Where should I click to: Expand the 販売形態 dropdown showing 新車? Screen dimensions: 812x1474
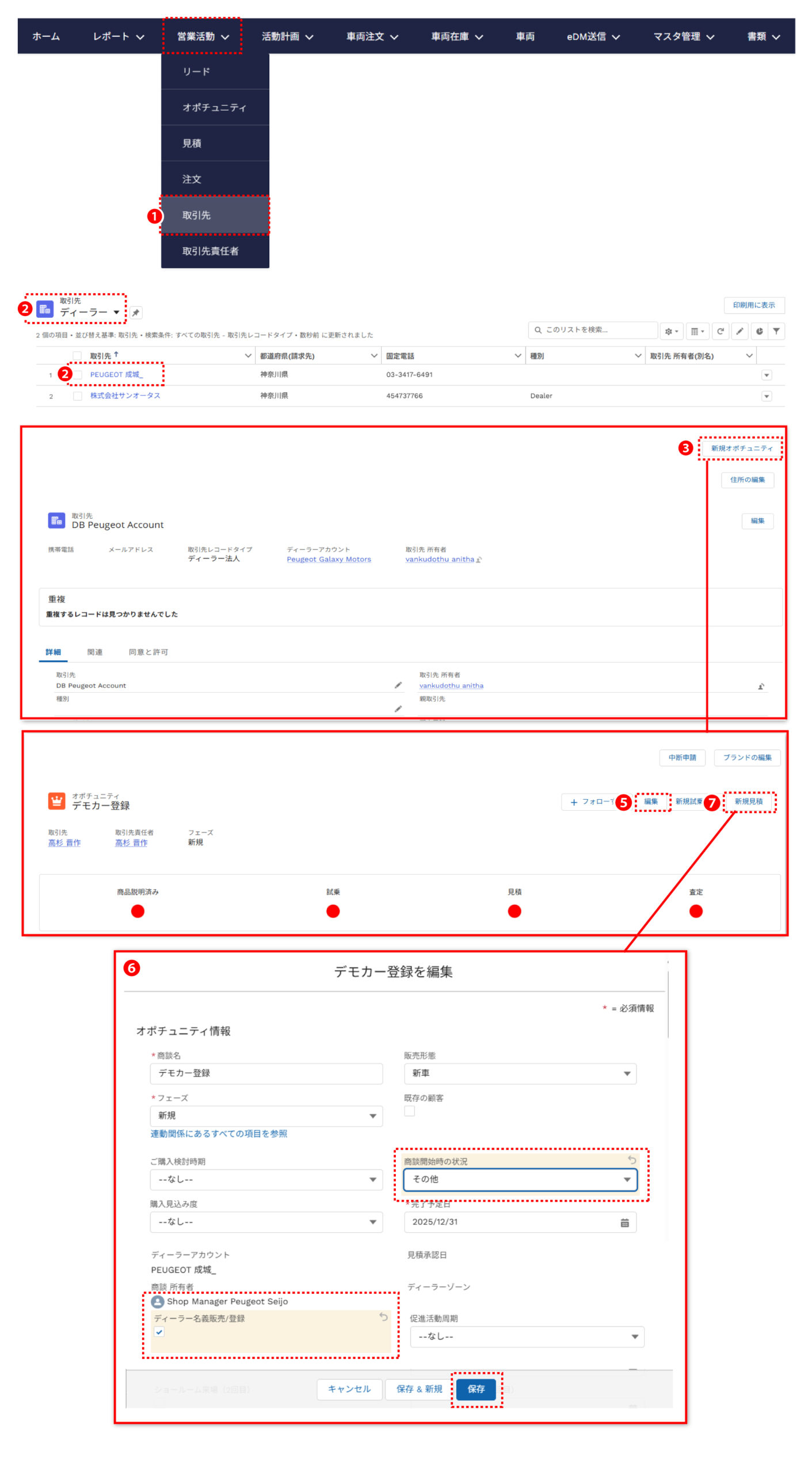(520, 1073)
